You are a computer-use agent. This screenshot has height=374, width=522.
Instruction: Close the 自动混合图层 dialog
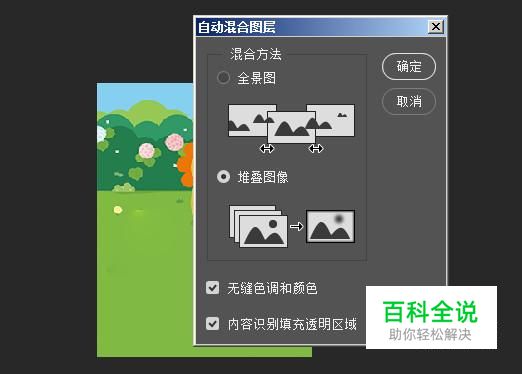pyautogui.click(x=436, y=27)
